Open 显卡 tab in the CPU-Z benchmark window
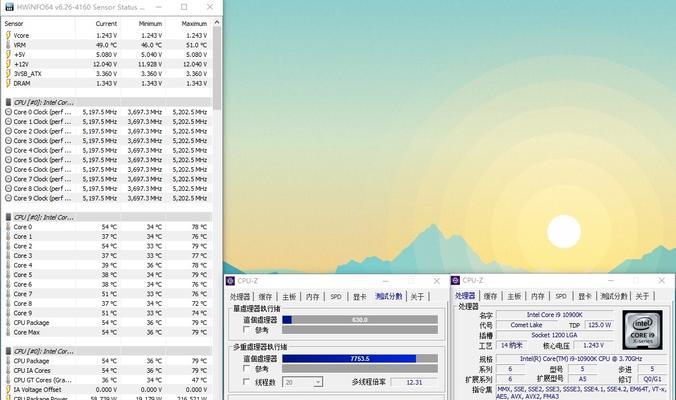 [360, 297]
